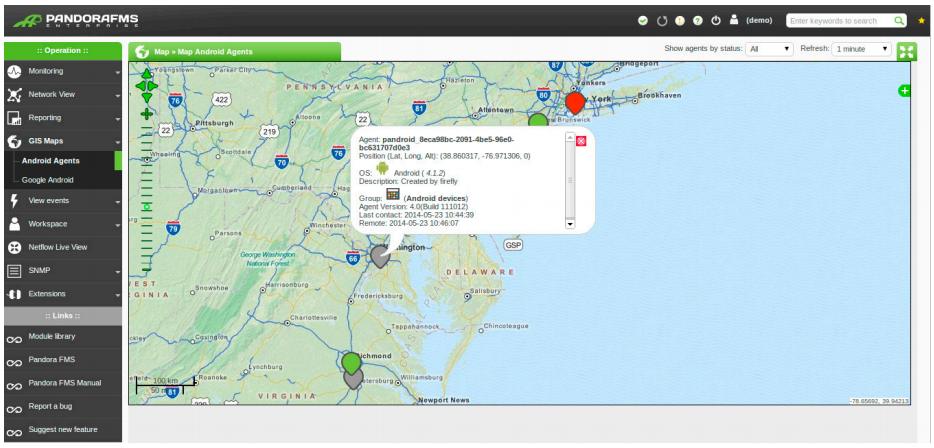Click the globe icon in map breadcrumb
934x448 pixels.
[x=142, y=52]
